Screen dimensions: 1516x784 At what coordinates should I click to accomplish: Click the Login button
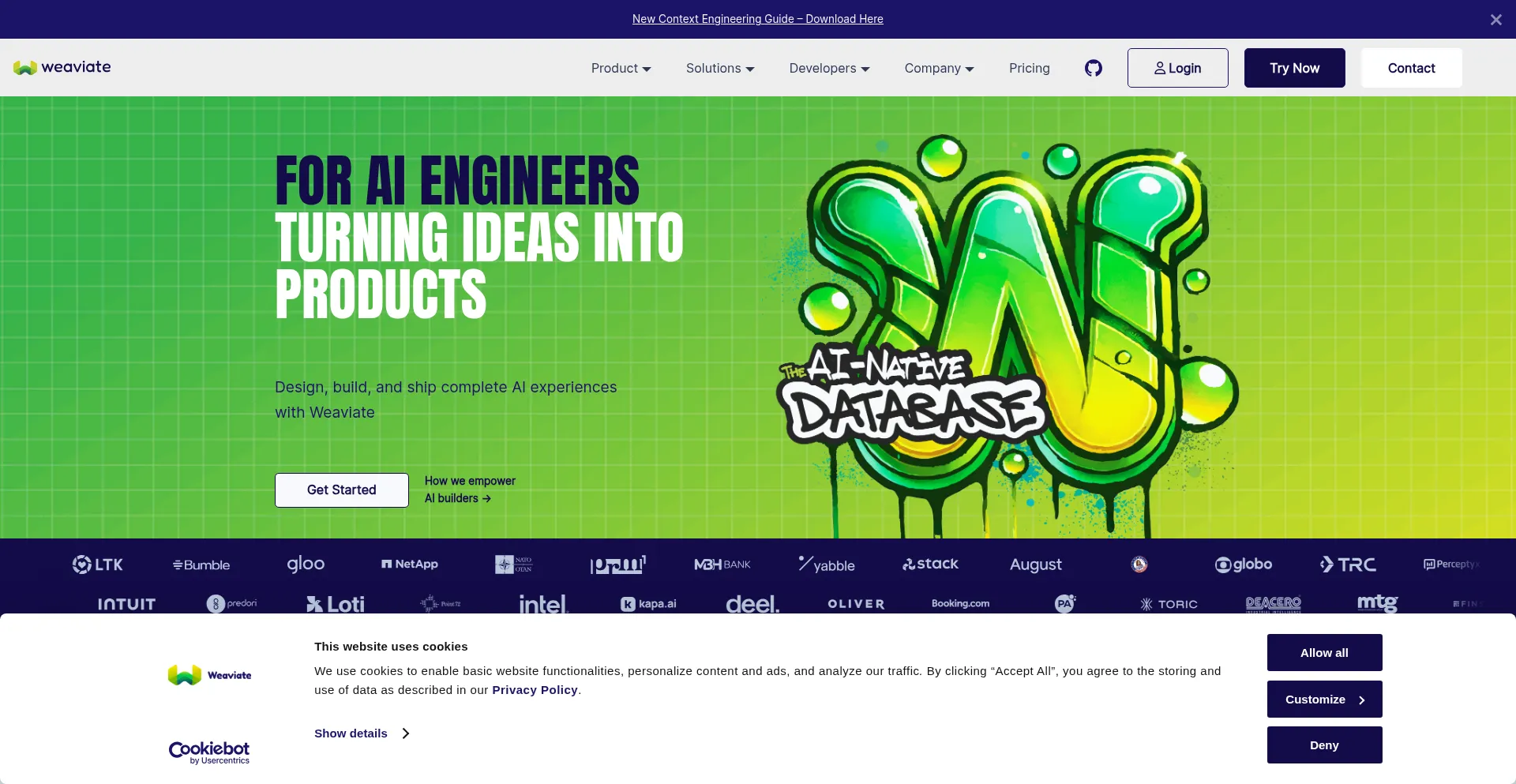click(1177, 68)
